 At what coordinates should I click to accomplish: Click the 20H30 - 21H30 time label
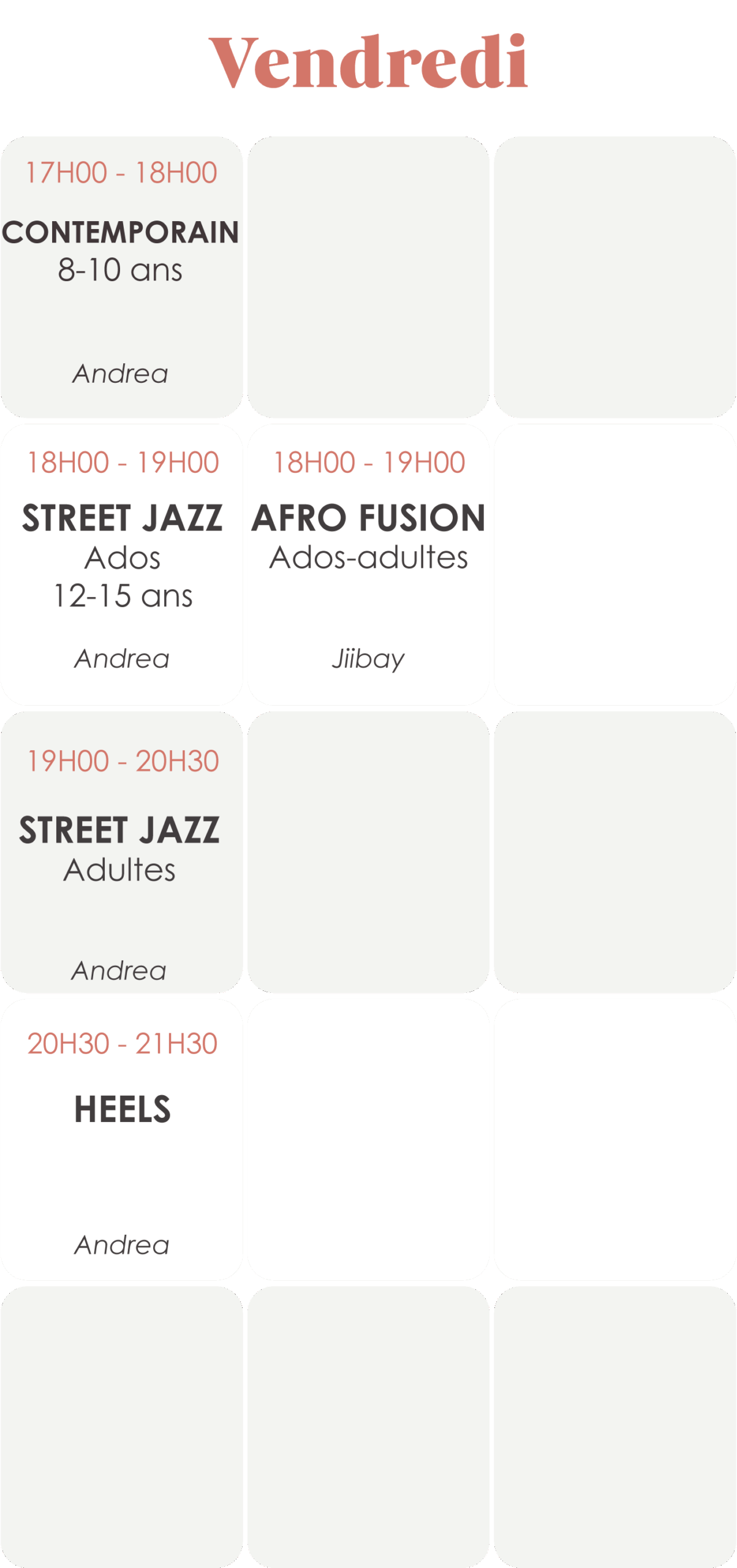click(x=123, y=1044)
